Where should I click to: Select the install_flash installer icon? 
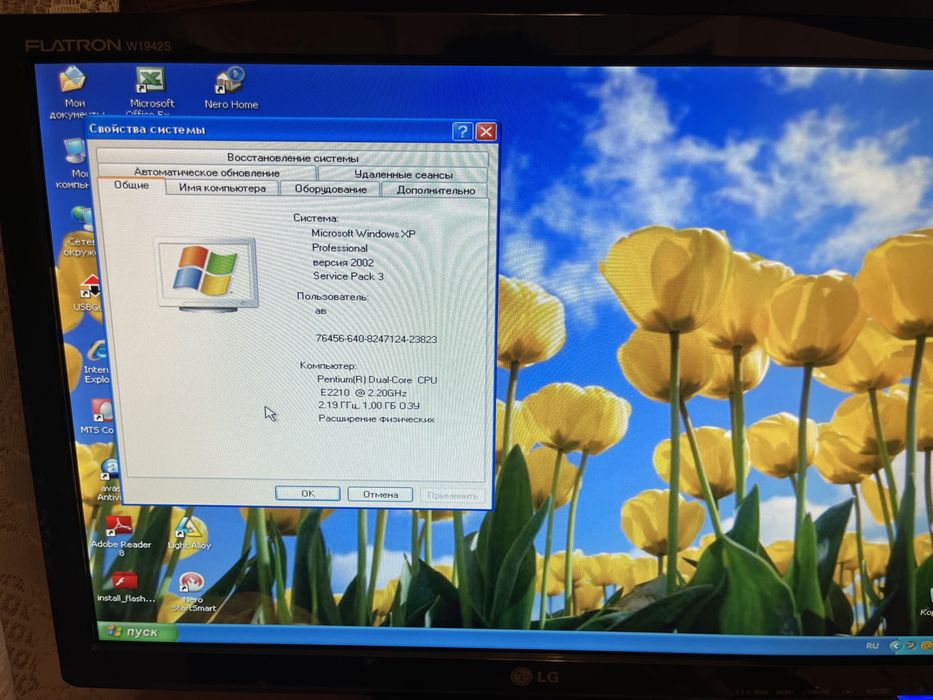pyautogui.click(x=125, y=587)
